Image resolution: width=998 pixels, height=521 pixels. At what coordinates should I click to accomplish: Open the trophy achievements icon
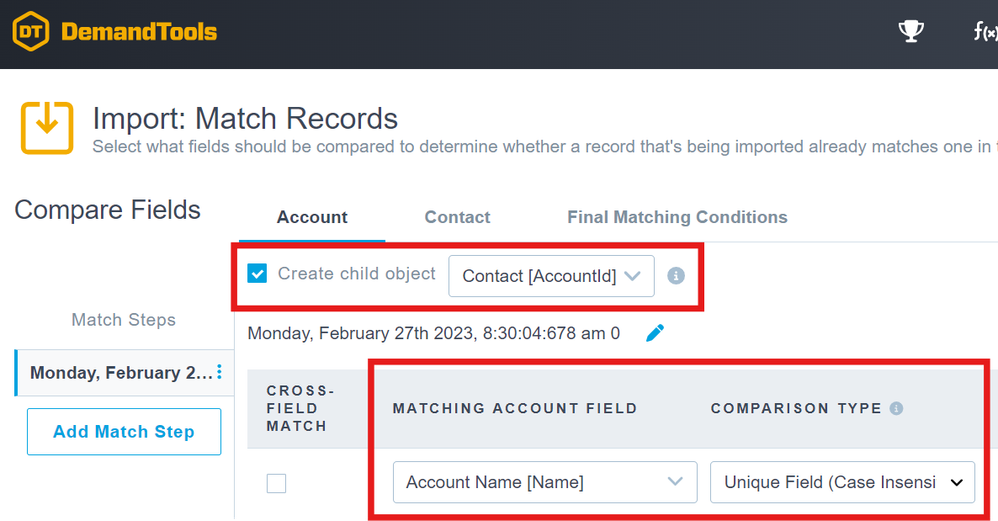911,32
